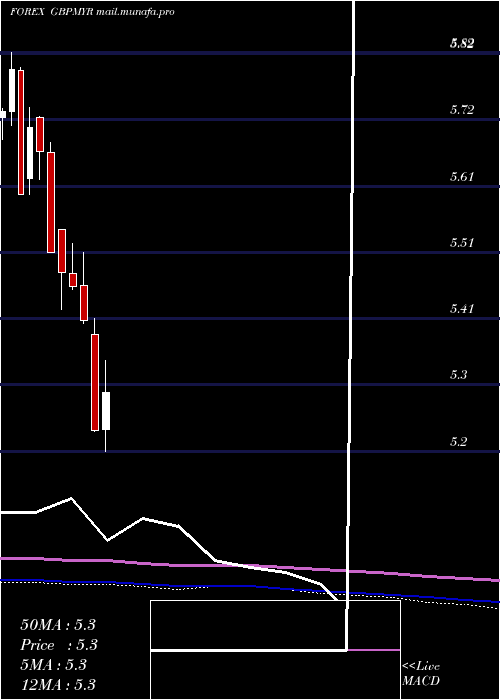Click the 5.41 price axis label
Screen dimensions: 500x700
462,308
